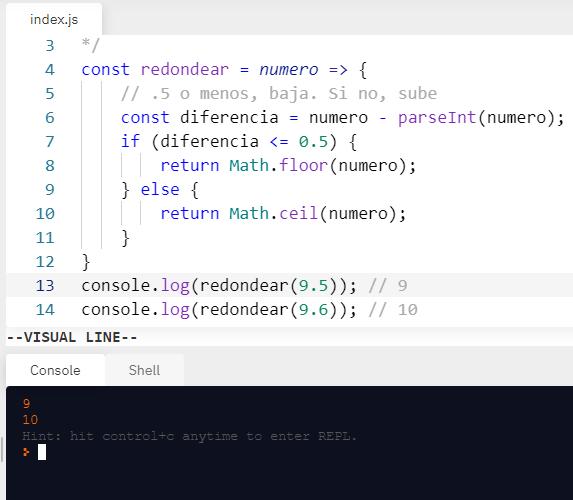Viewport: 573px width, 500px height.
Task: Switch to the Console tab
Action: (x=55, y=370)
